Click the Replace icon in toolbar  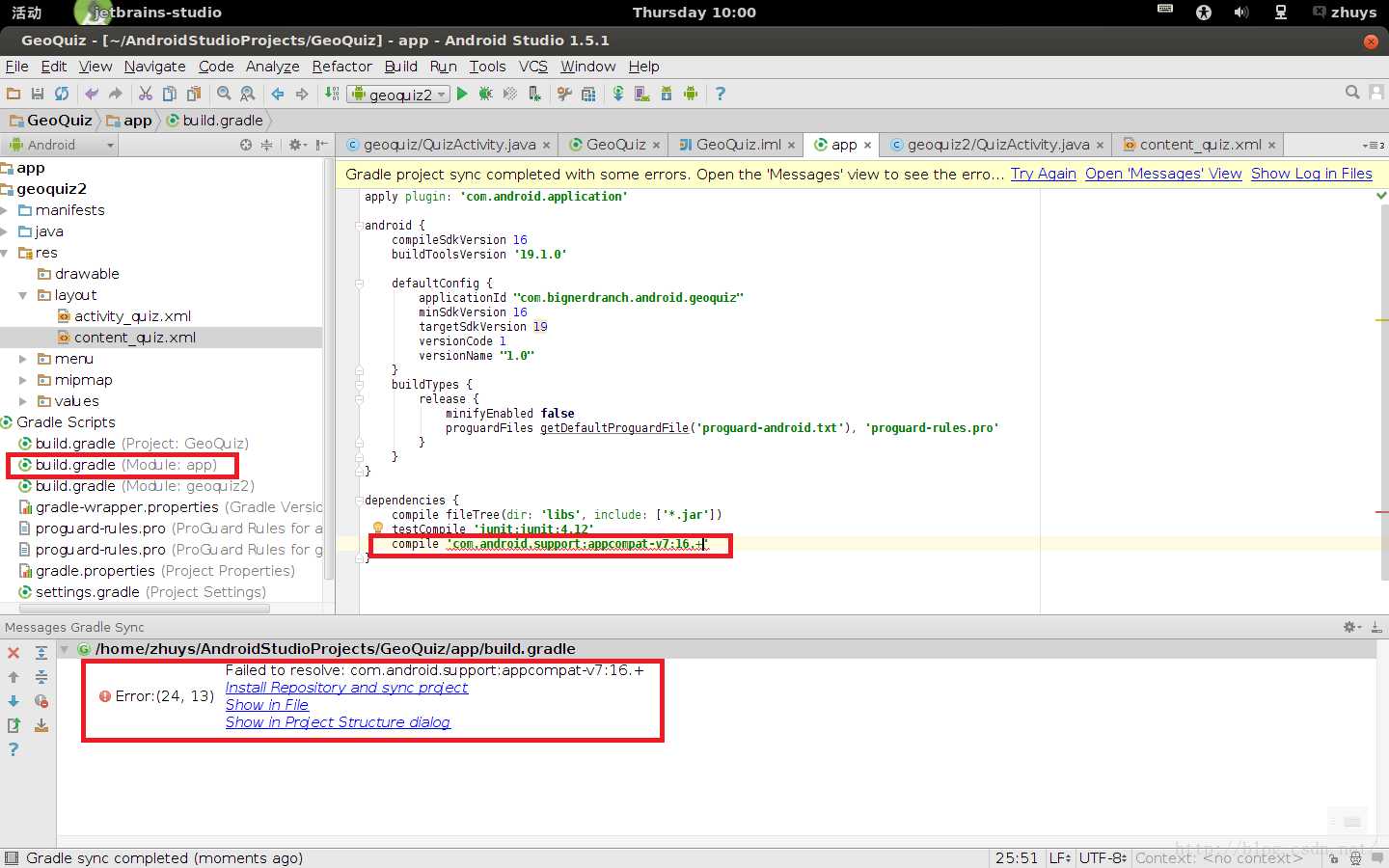click(x=248, y=94)
